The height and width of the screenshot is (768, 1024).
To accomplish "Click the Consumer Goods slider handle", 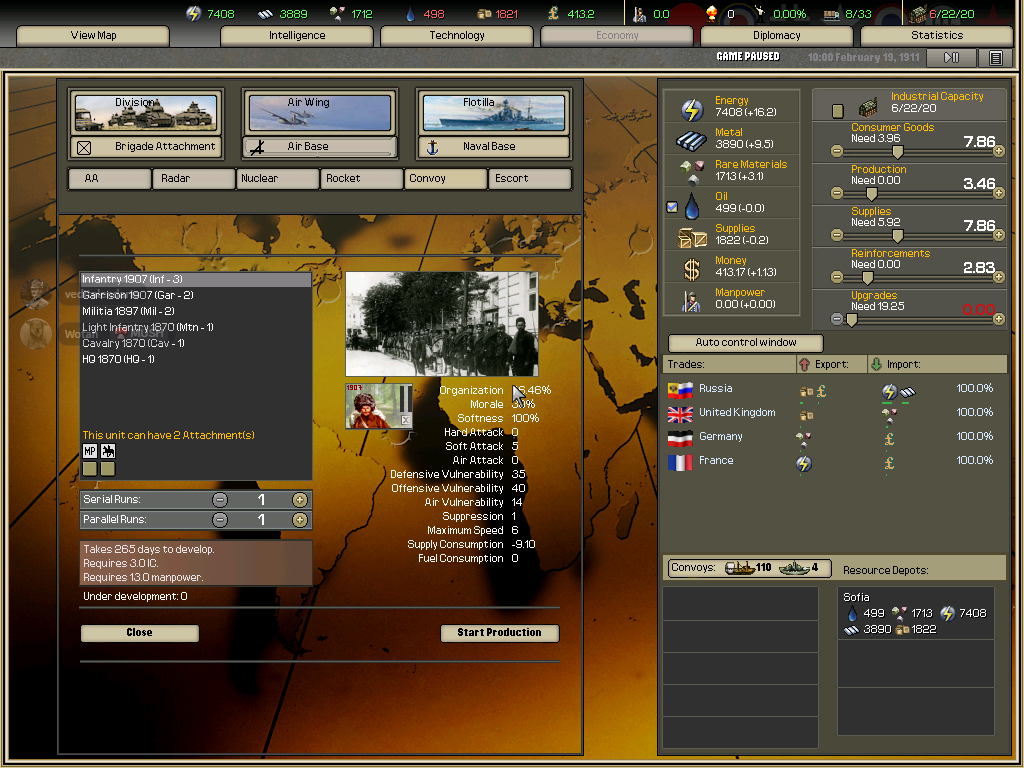I will pos(898,152).
